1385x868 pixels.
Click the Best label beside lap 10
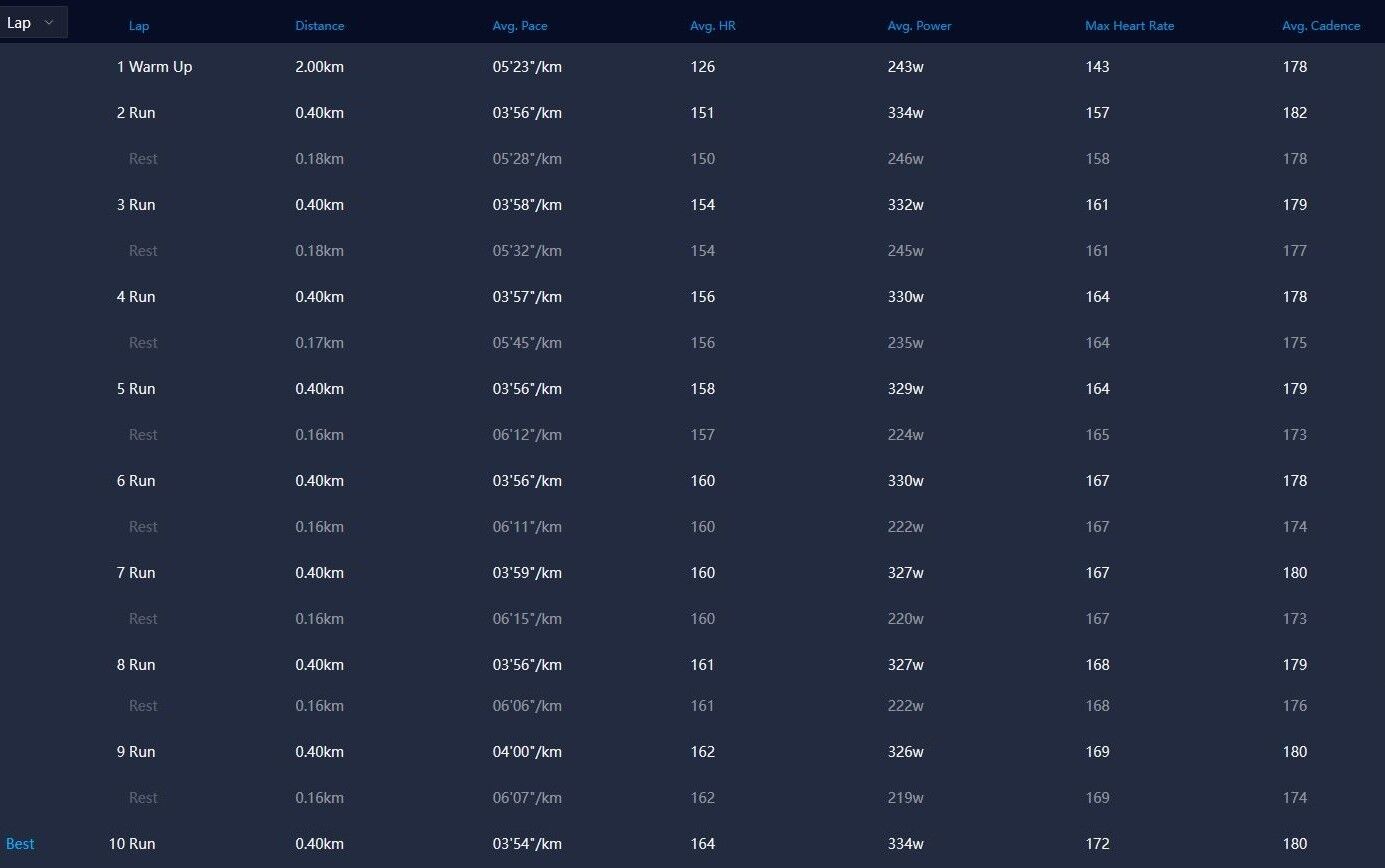(20, 844)
